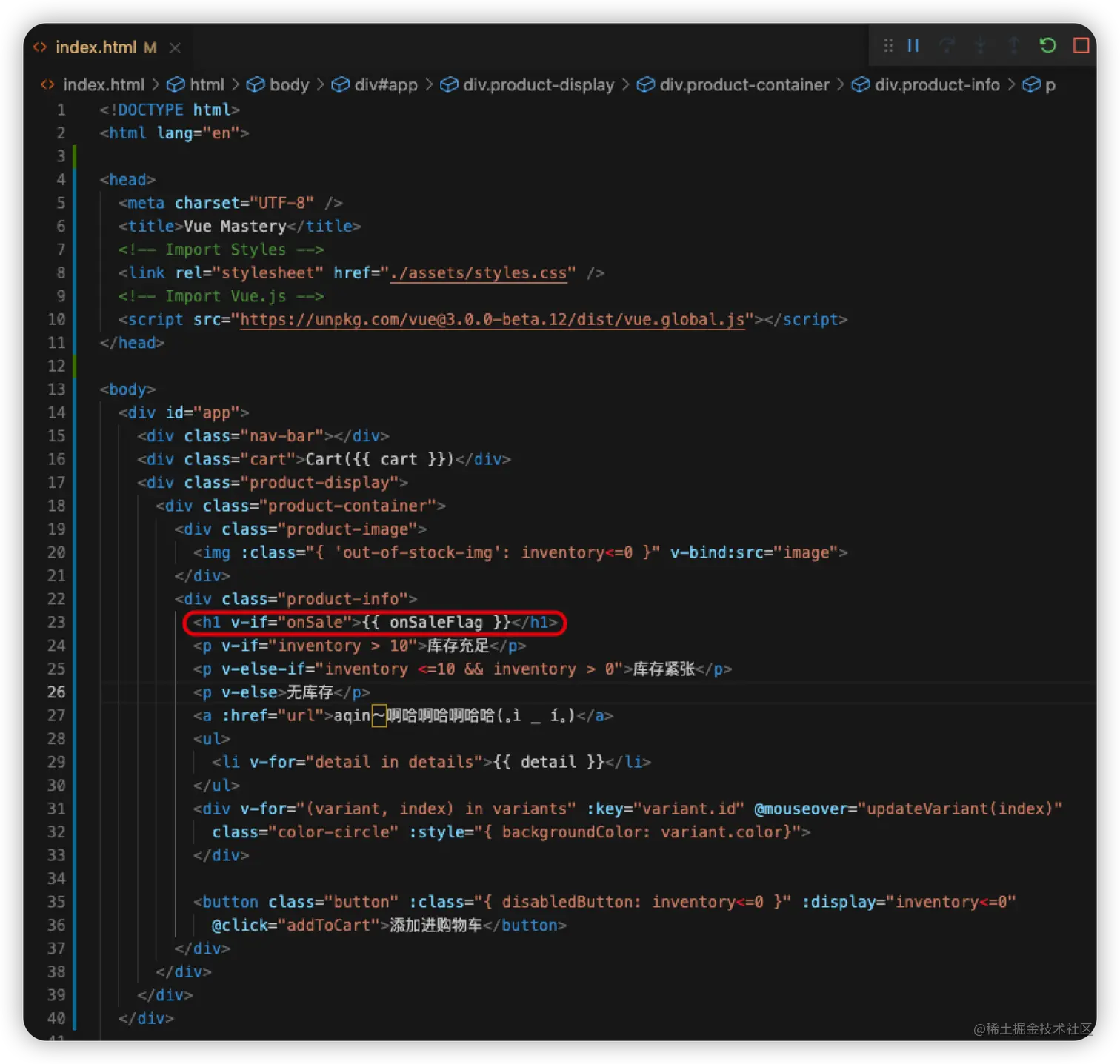Pause the debug session
Screen dimensions: 1120x1064
[913, 46]
